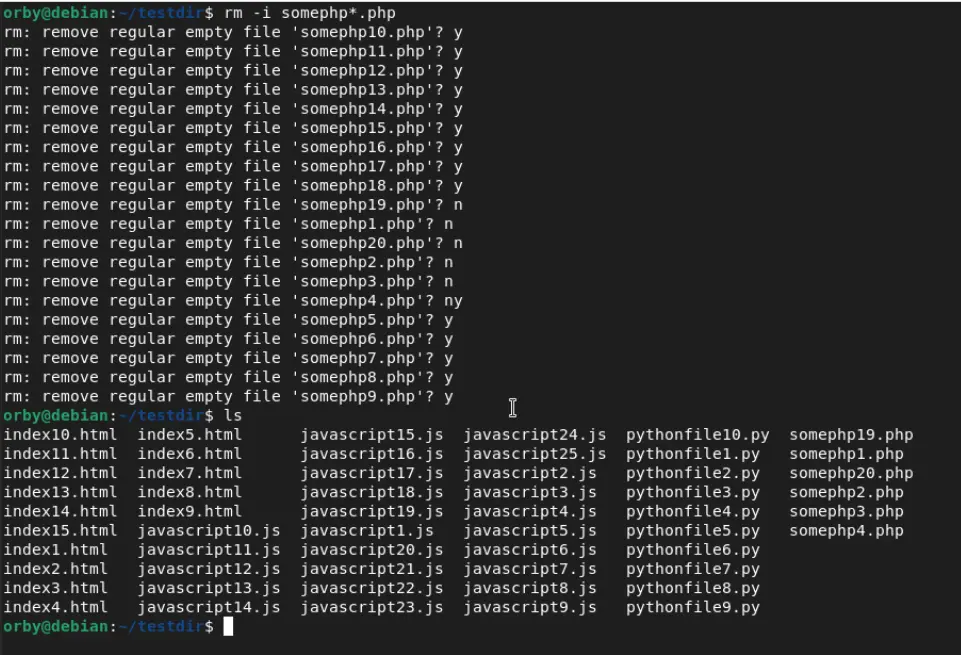This screenshot has width=961, height=655.
Task: Click the rm prompt line for somephp10.php
Action: pos(233,32)
